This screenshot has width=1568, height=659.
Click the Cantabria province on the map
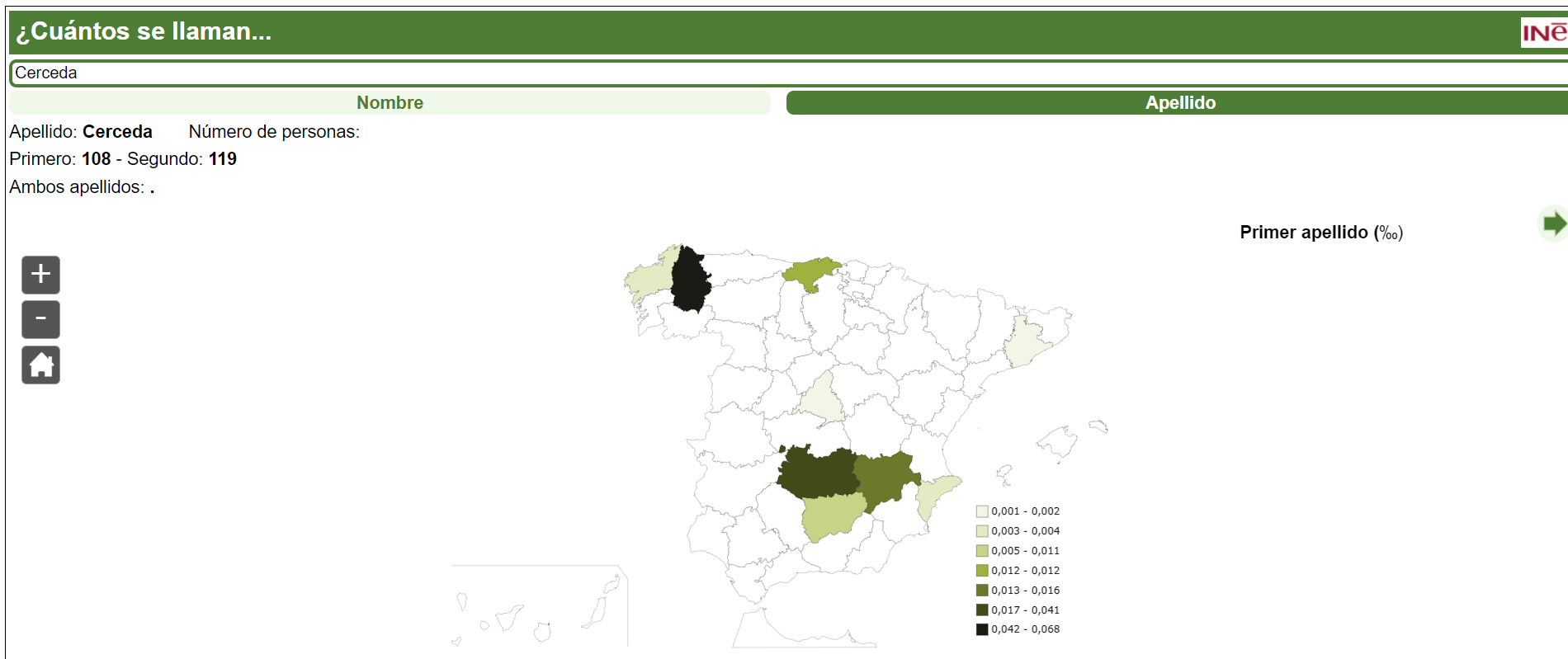tap(810, 272)
